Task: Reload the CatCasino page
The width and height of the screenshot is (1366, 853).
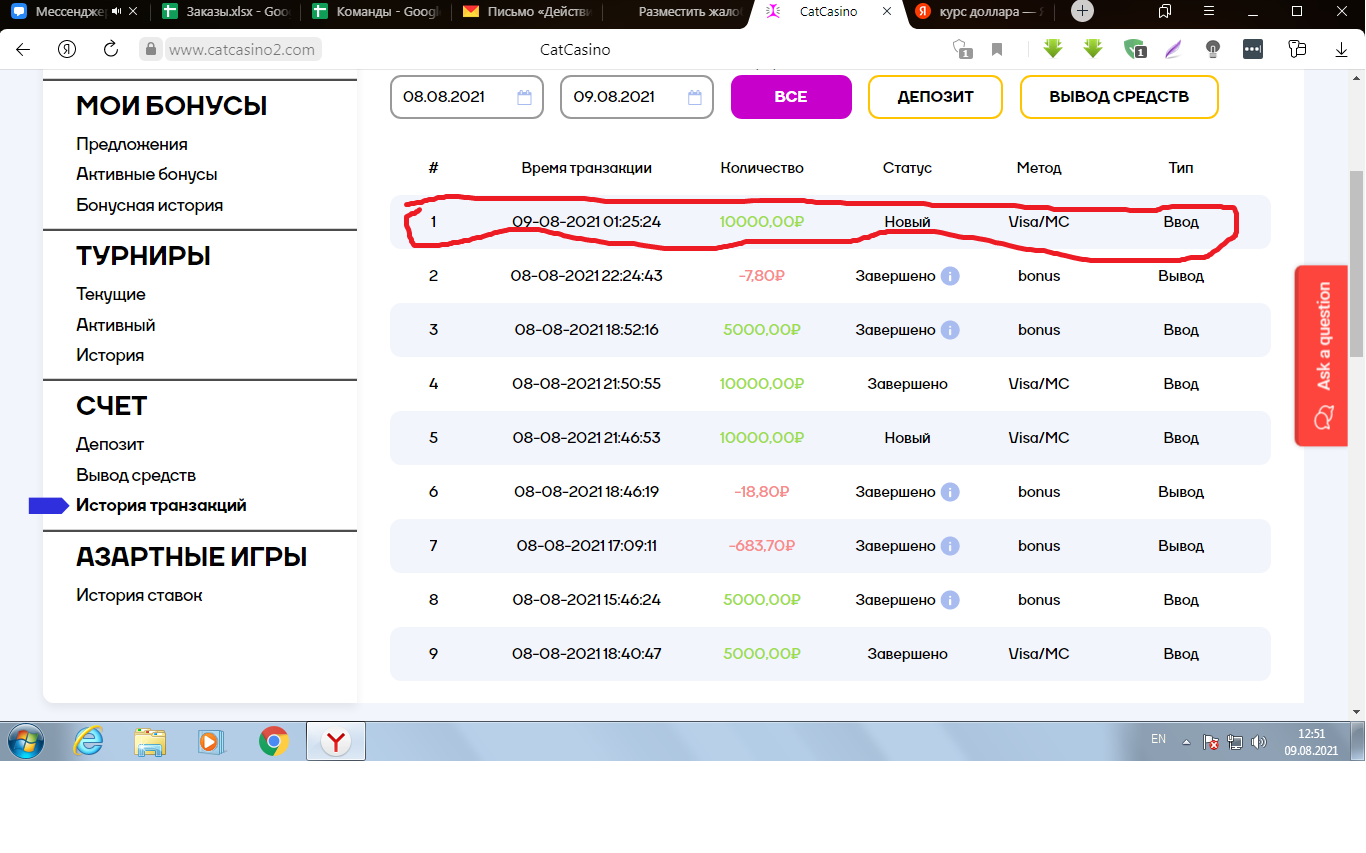Action: point(111,49)
